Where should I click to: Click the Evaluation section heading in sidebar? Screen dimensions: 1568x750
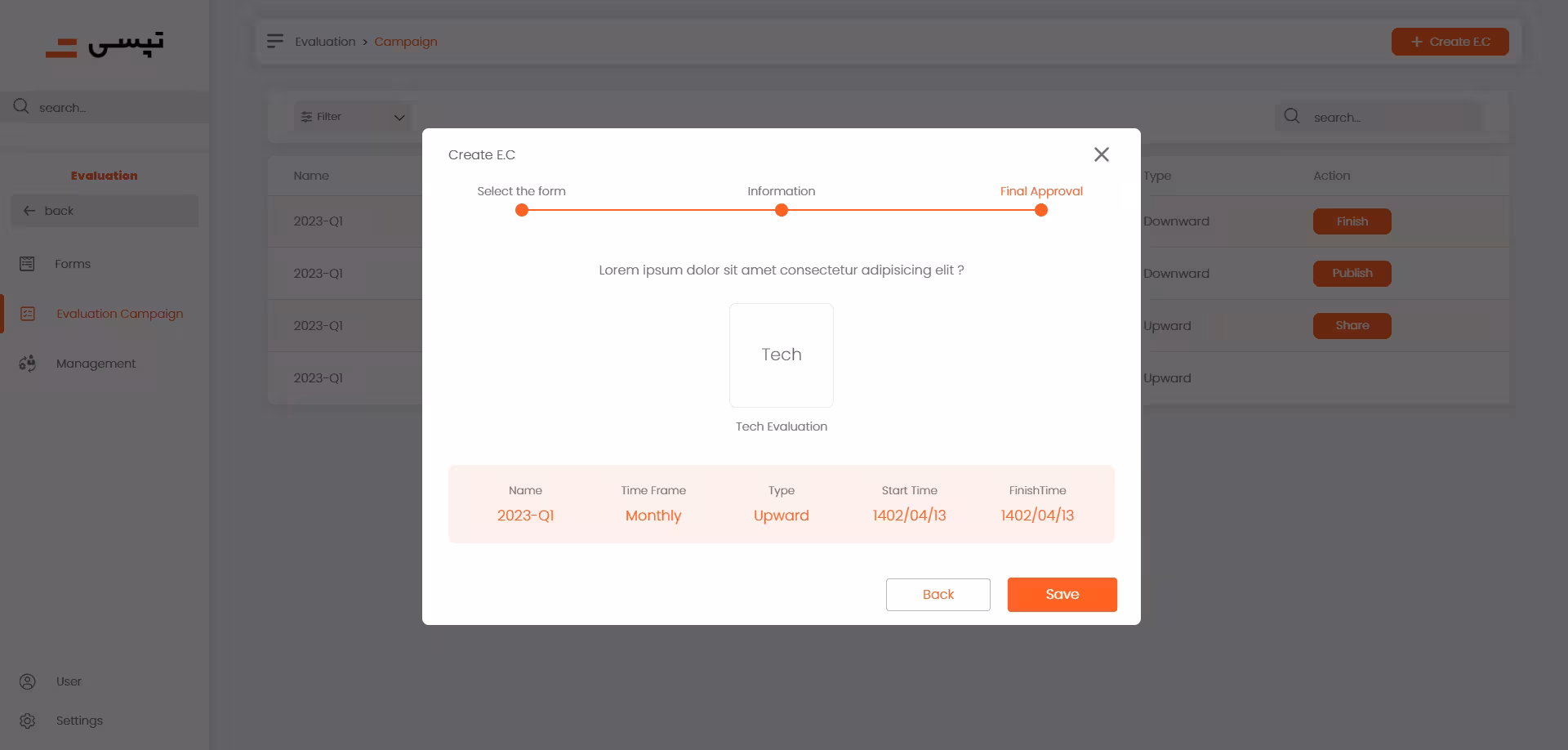[x=105, y=176]
